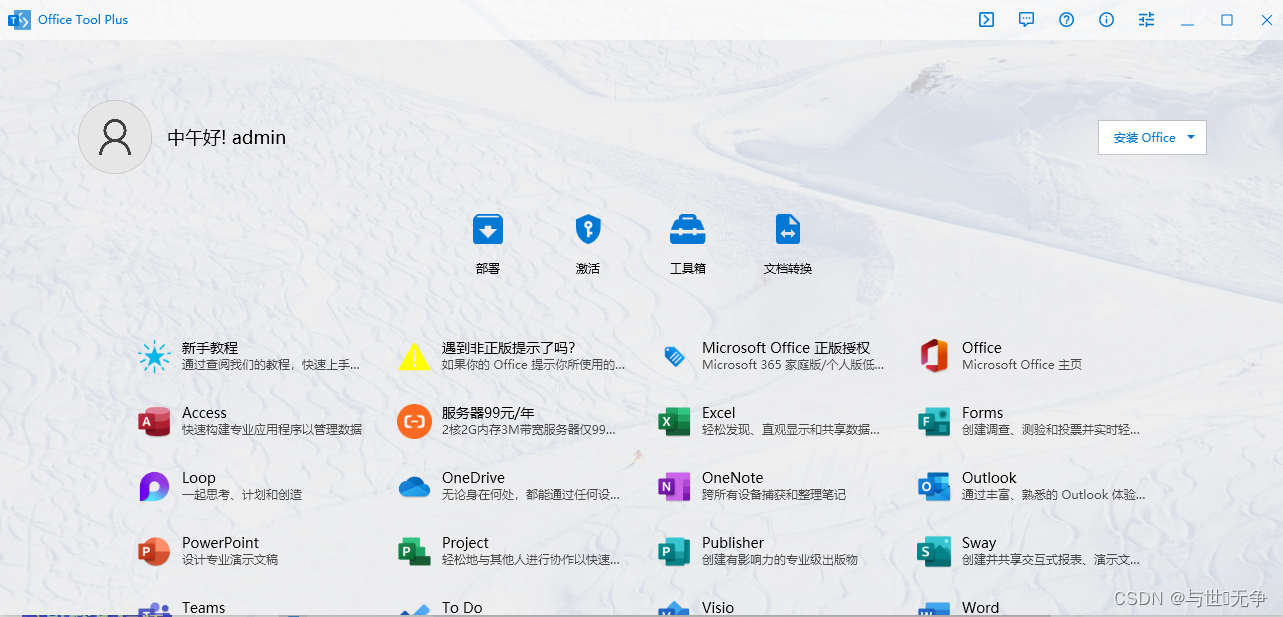Click the OneDrive cloud icon
This screenshot has height=617, width=1283.
[x=414, y=487]
